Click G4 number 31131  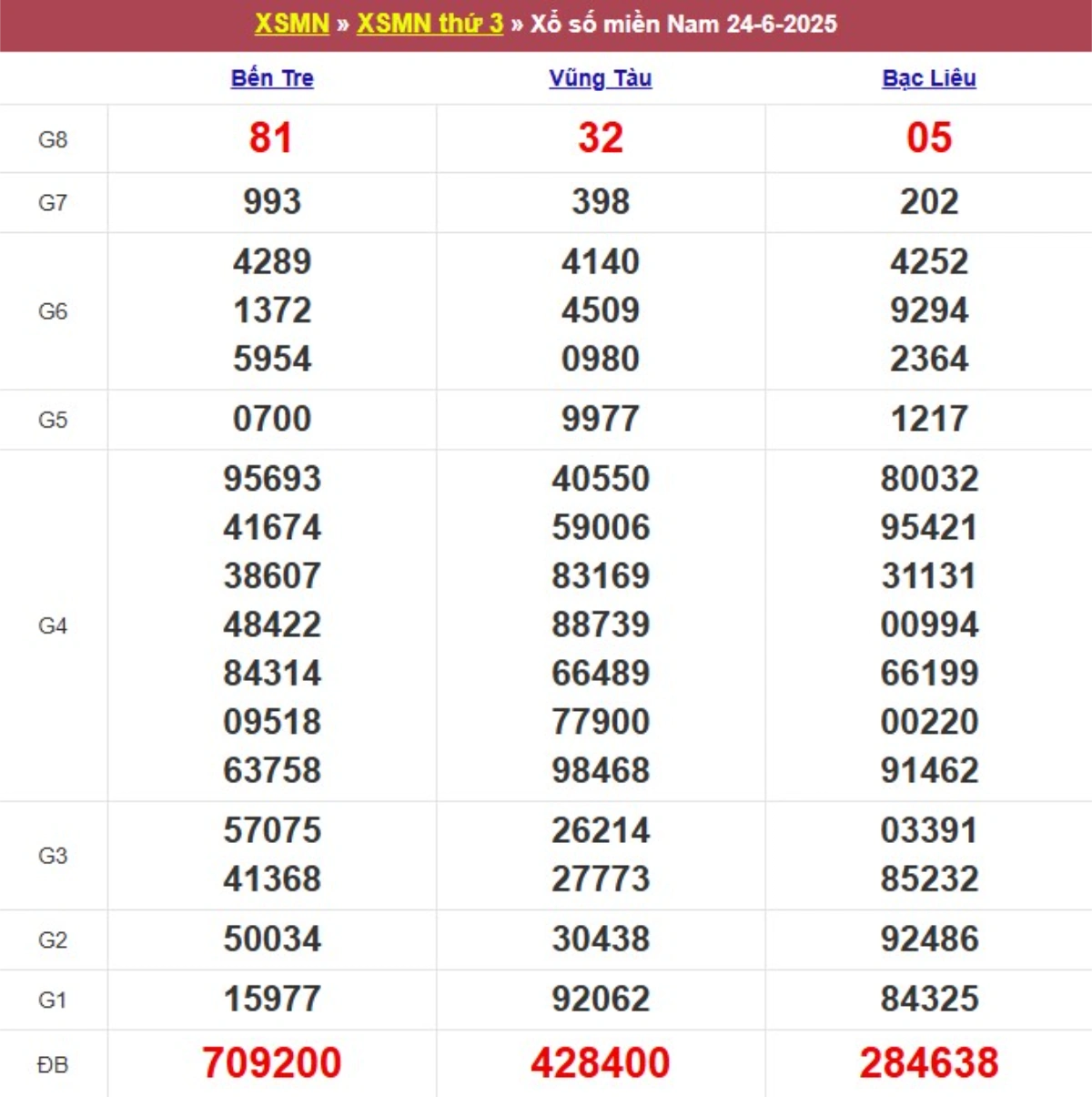point(929,576)
